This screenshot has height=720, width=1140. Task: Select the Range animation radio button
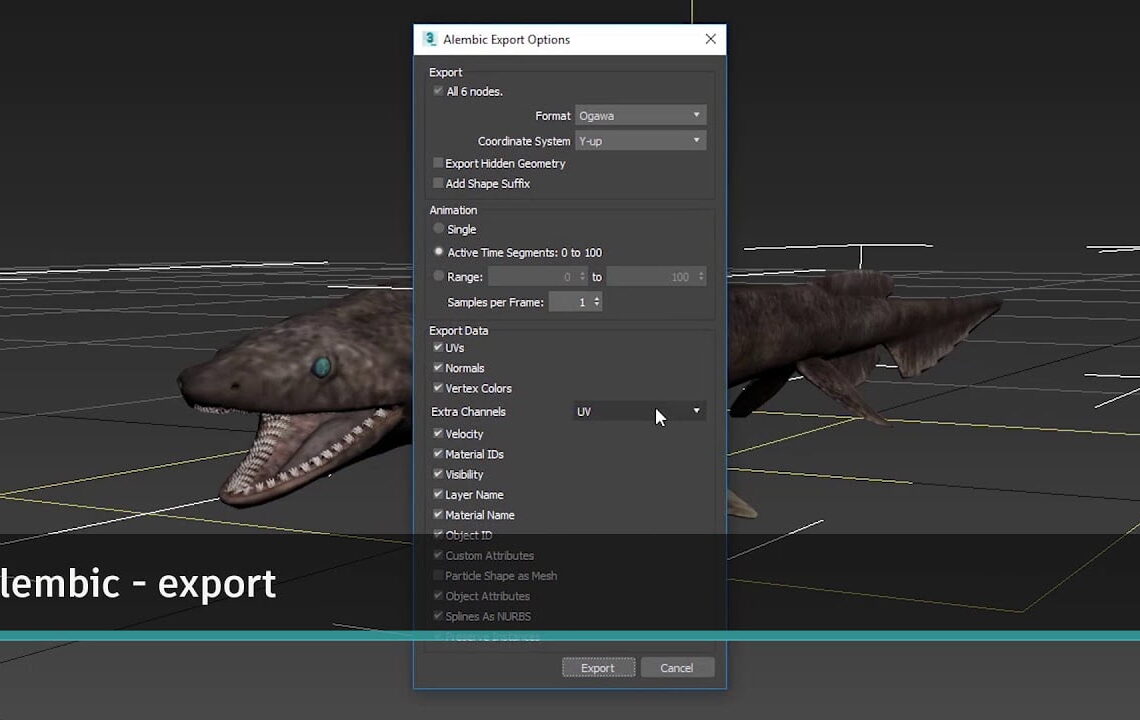[438, 276]
